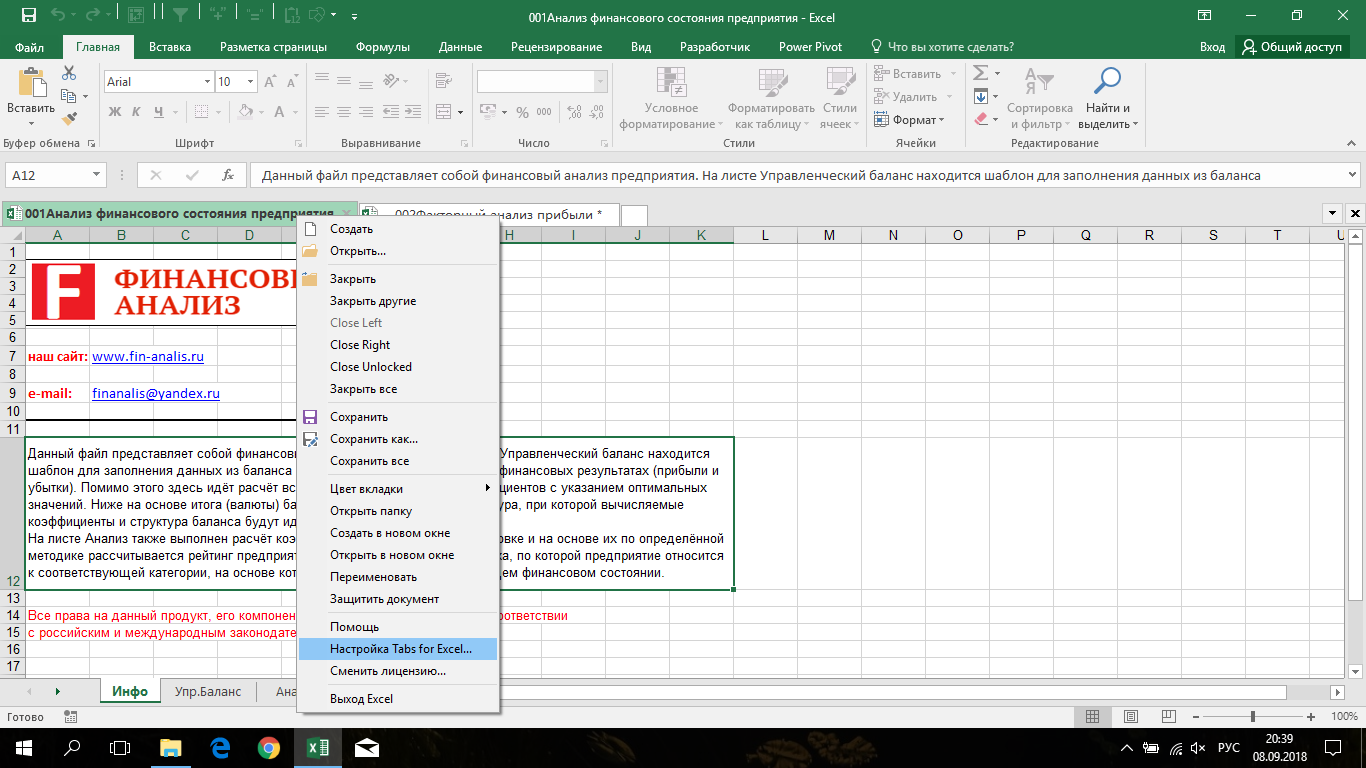The height and width of the screenshot is (768, 1366).
Task: Open the www.fin-analis.ru hyperlink
Action: 148,356
